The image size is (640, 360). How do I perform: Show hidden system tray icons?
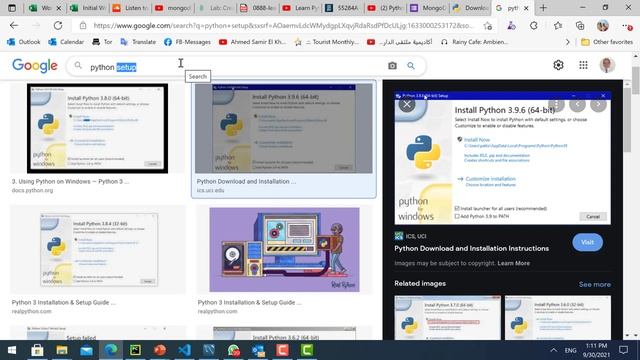[553, 350]
